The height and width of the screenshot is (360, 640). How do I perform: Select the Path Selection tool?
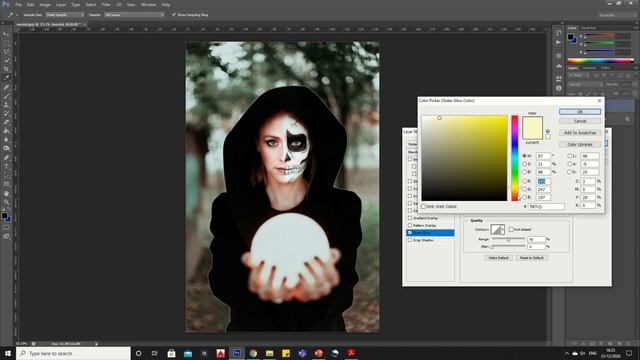(6, 175)
